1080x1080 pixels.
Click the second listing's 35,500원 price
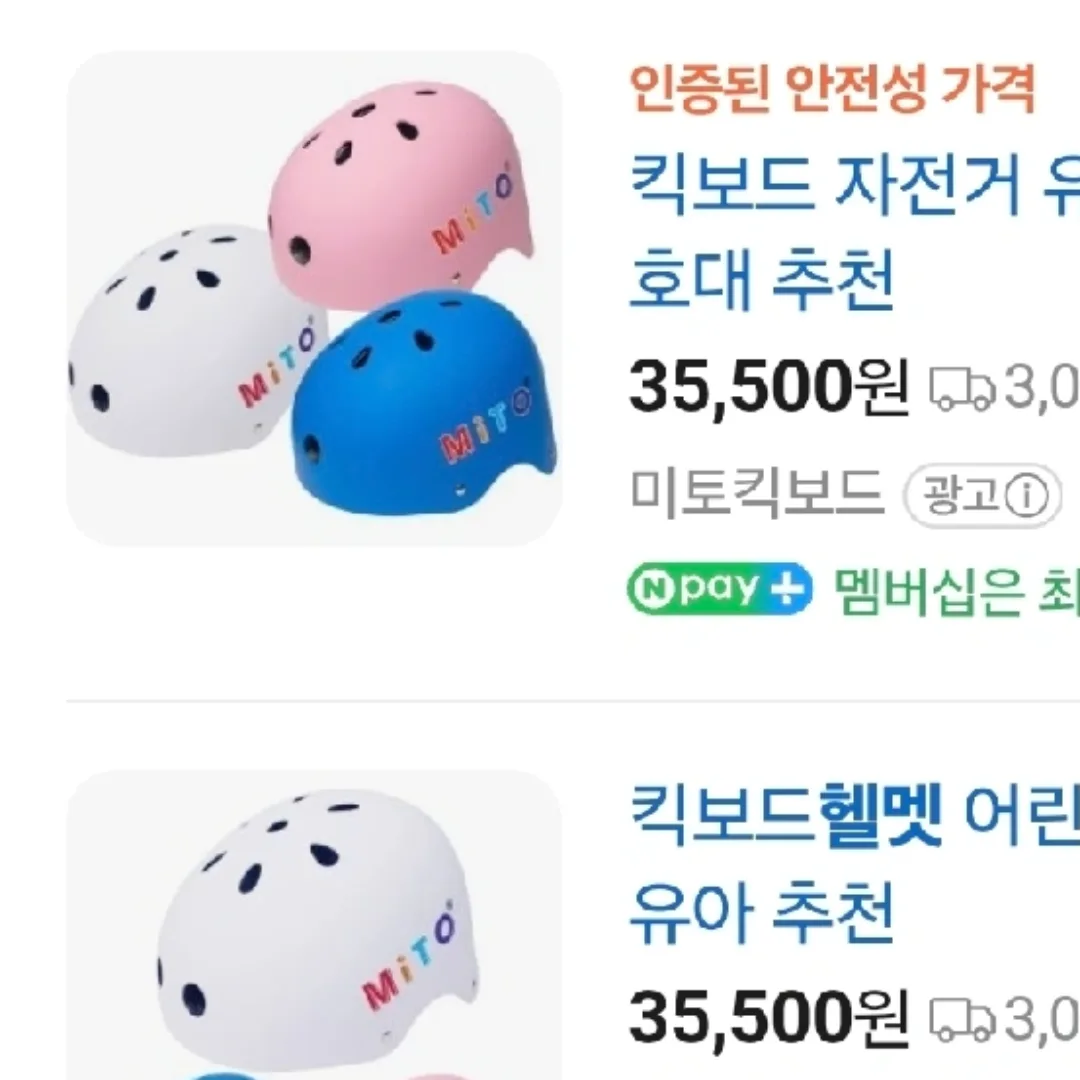pos(768,1018)
